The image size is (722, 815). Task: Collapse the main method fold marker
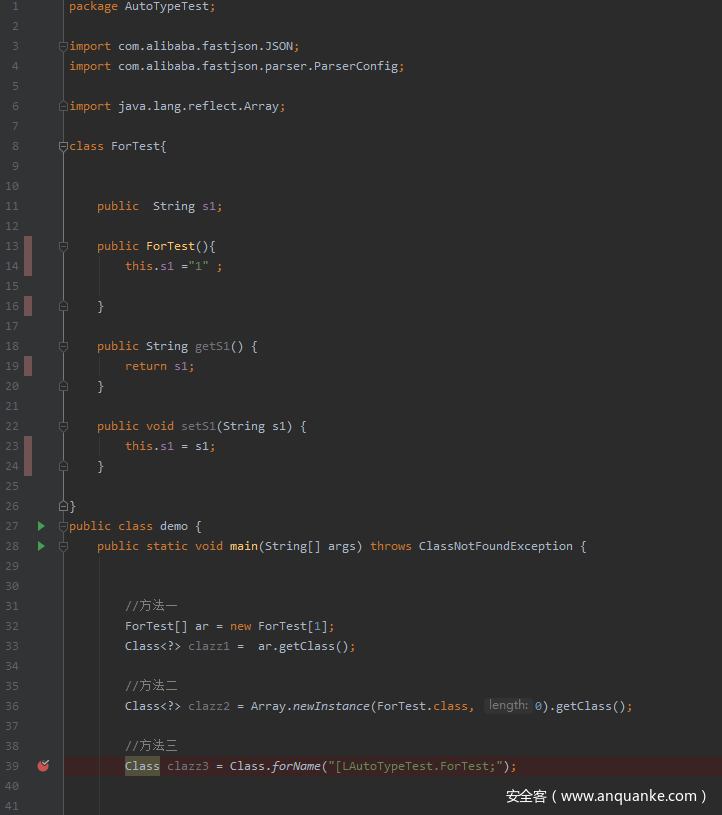(64, 546)
